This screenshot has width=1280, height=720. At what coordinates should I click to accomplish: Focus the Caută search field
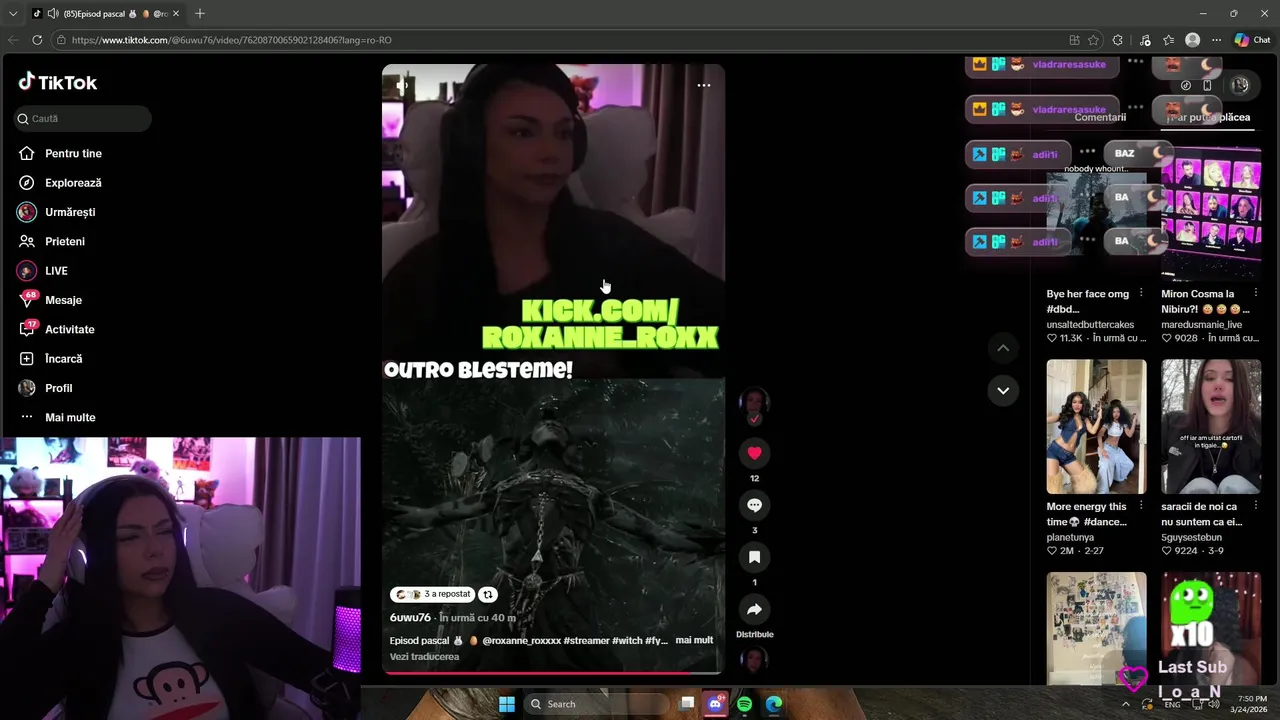click(83, 118)
